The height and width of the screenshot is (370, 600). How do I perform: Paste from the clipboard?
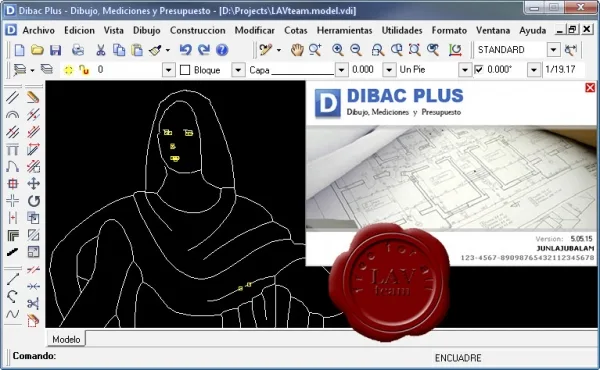[x=137, y=50]
